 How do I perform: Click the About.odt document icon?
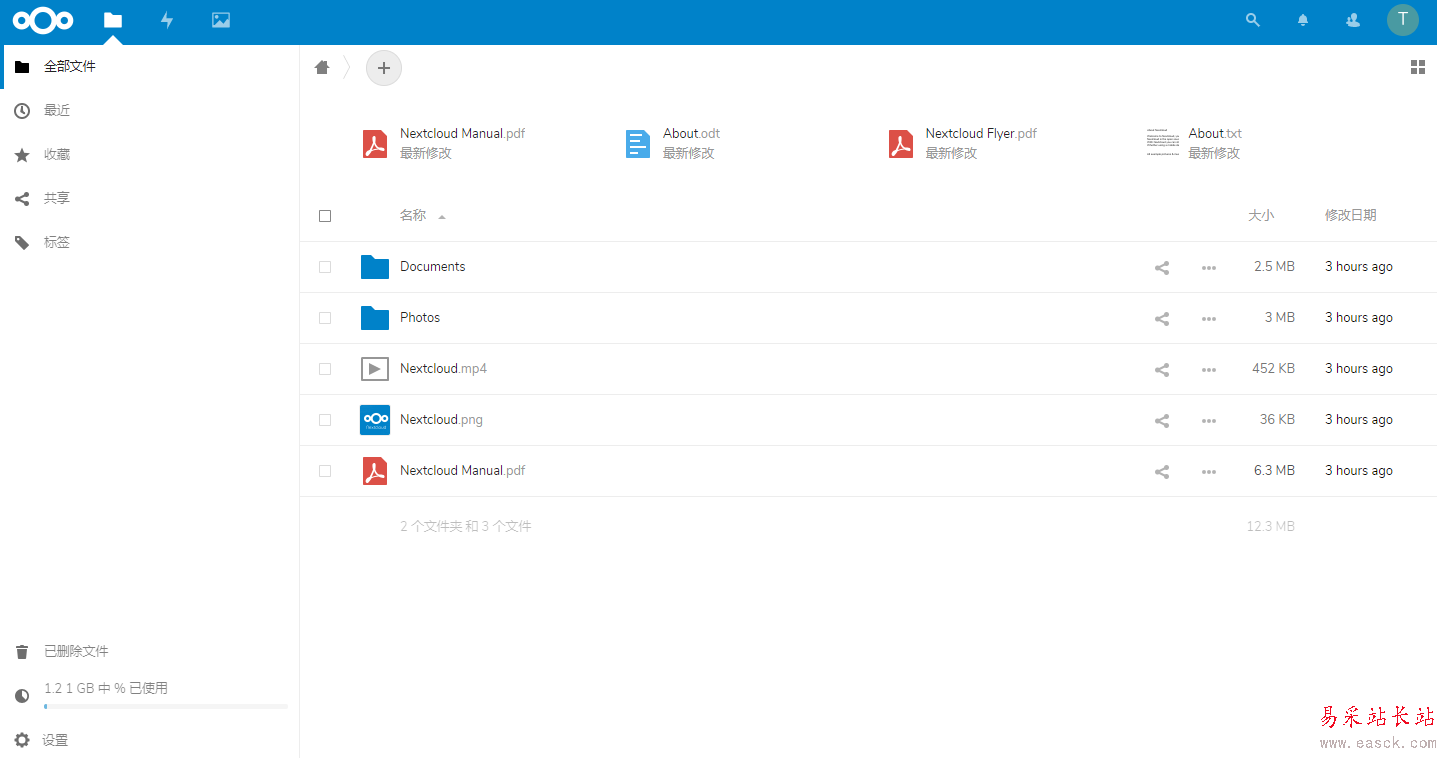point(638,144)
